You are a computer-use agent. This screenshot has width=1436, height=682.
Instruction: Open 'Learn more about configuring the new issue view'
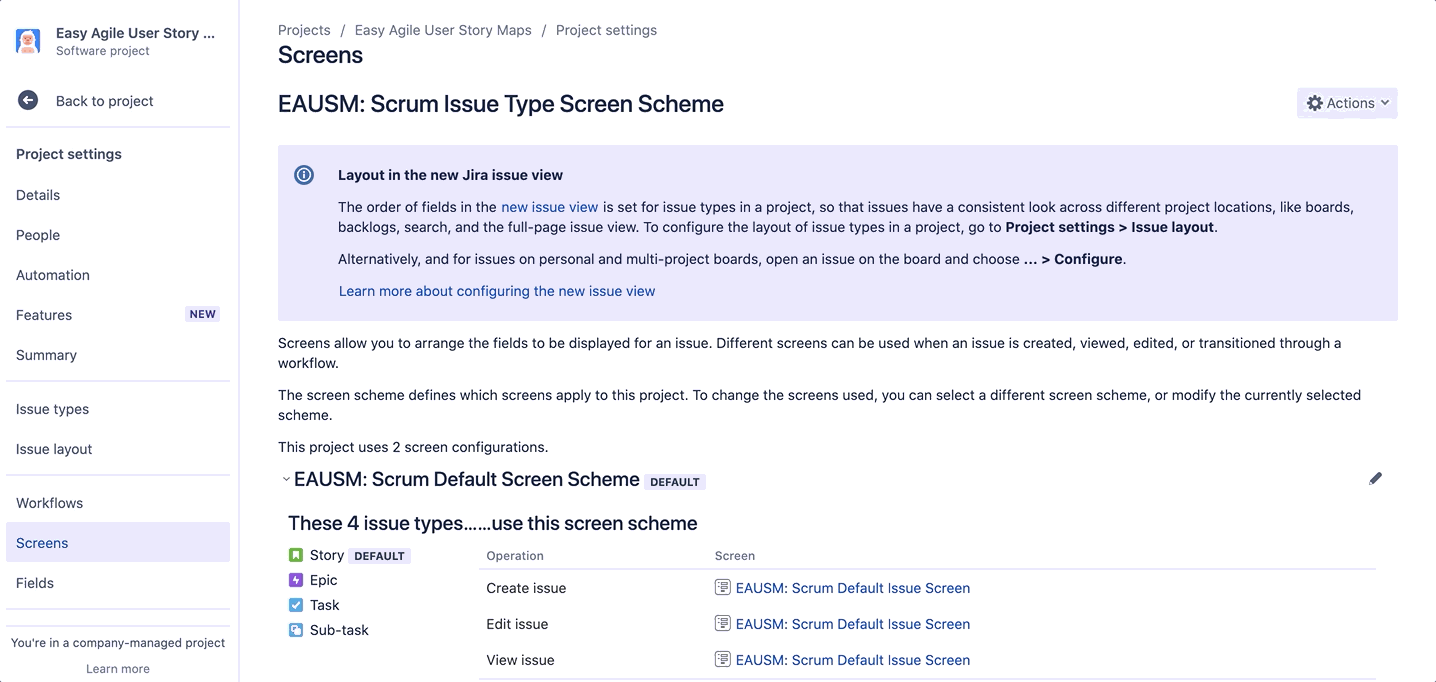pyautogui.click(x=497, y=291)
